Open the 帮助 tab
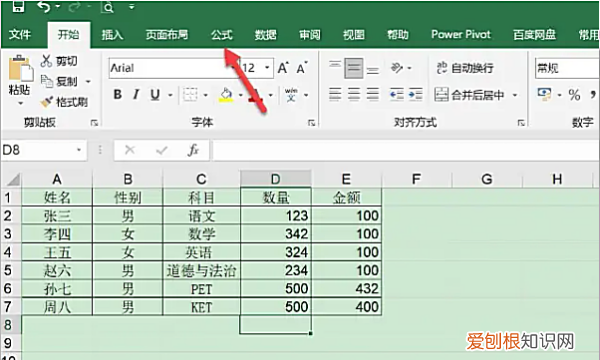600x360 pixels. (398, 34)
